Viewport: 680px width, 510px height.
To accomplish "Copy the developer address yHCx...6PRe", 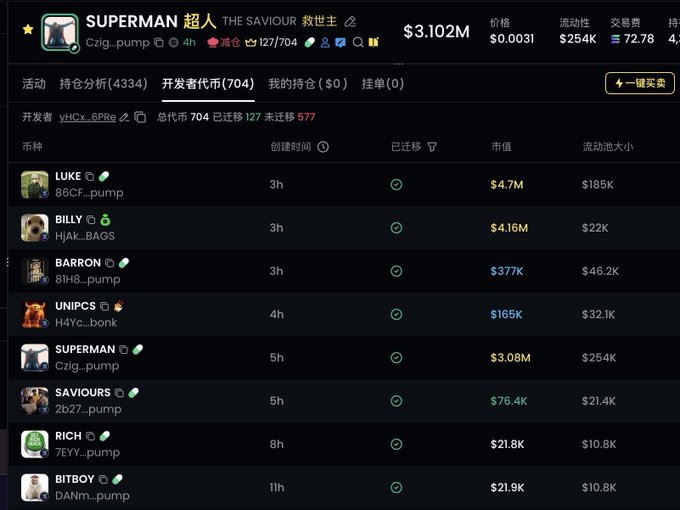I will [140, 117].
